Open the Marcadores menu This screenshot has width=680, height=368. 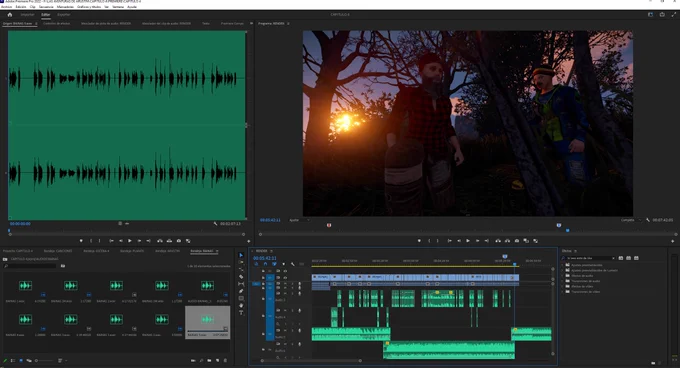(65, 7)
